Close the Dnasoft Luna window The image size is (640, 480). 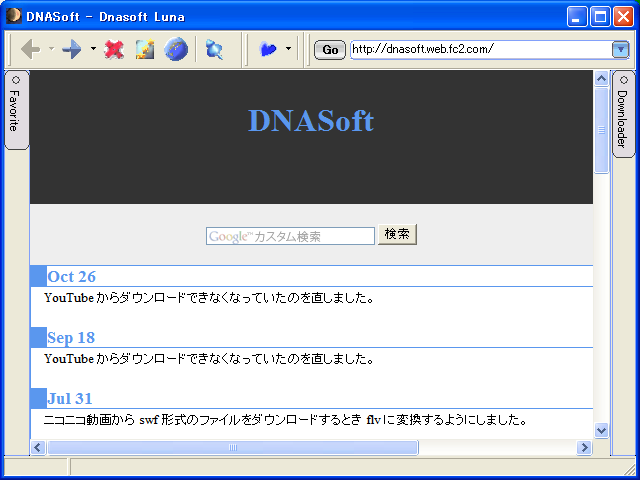tap(624, 17)
